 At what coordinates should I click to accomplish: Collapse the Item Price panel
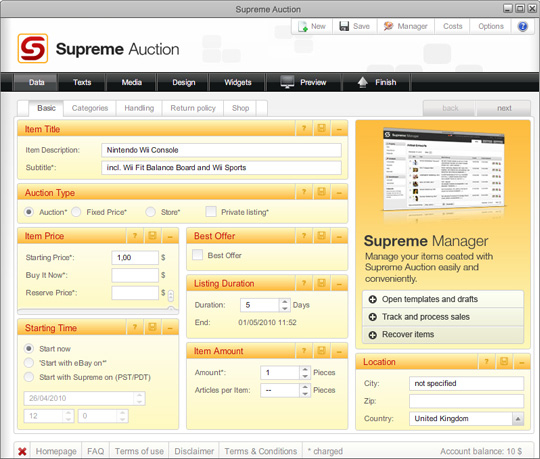(170, 236)
